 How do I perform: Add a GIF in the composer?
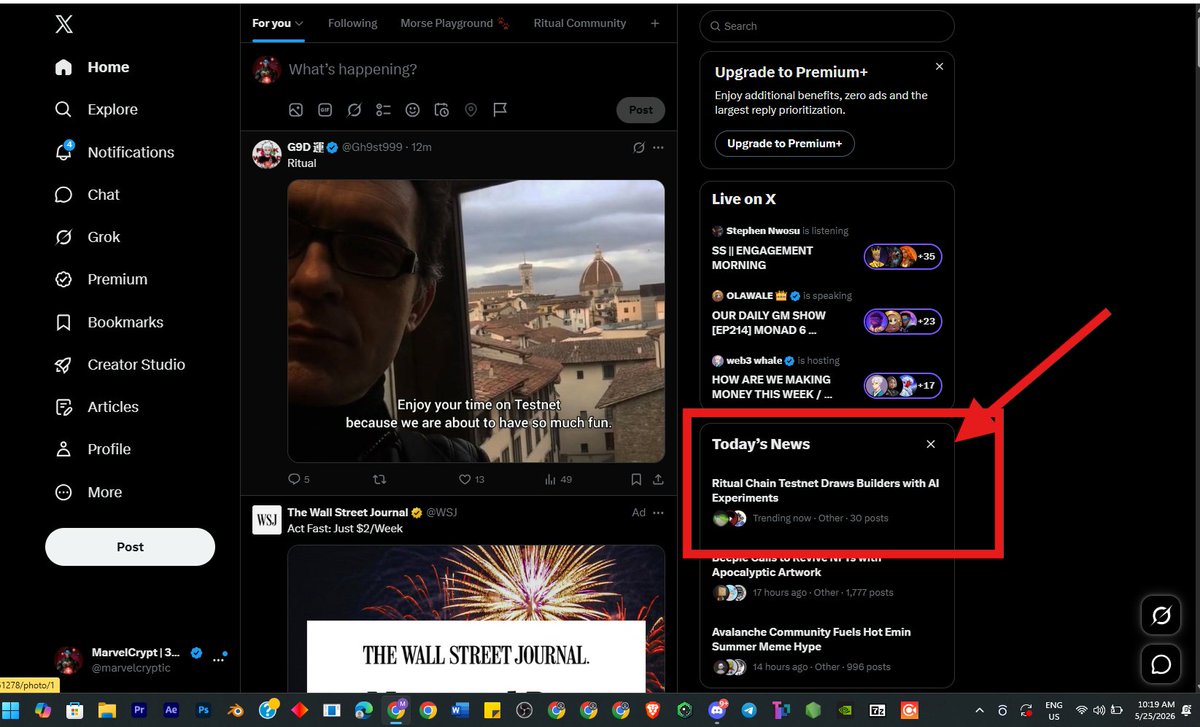(325, 110)
